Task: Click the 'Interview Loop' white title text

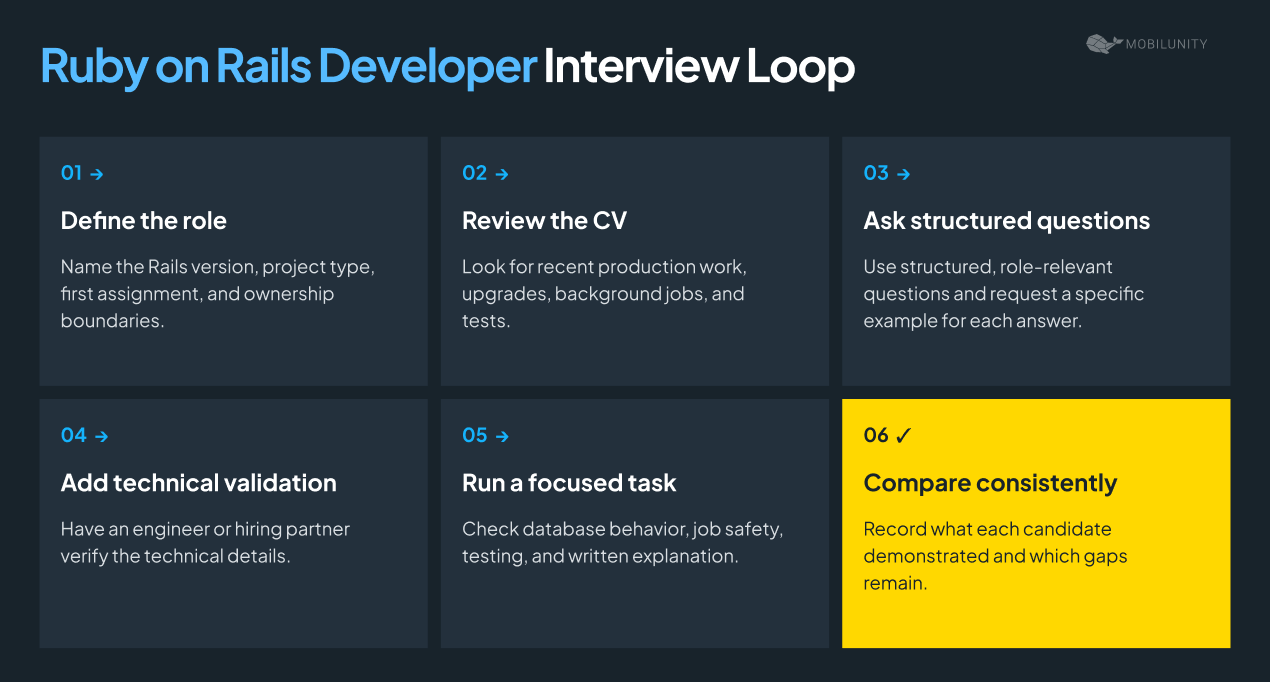Action: coord(699,67)
